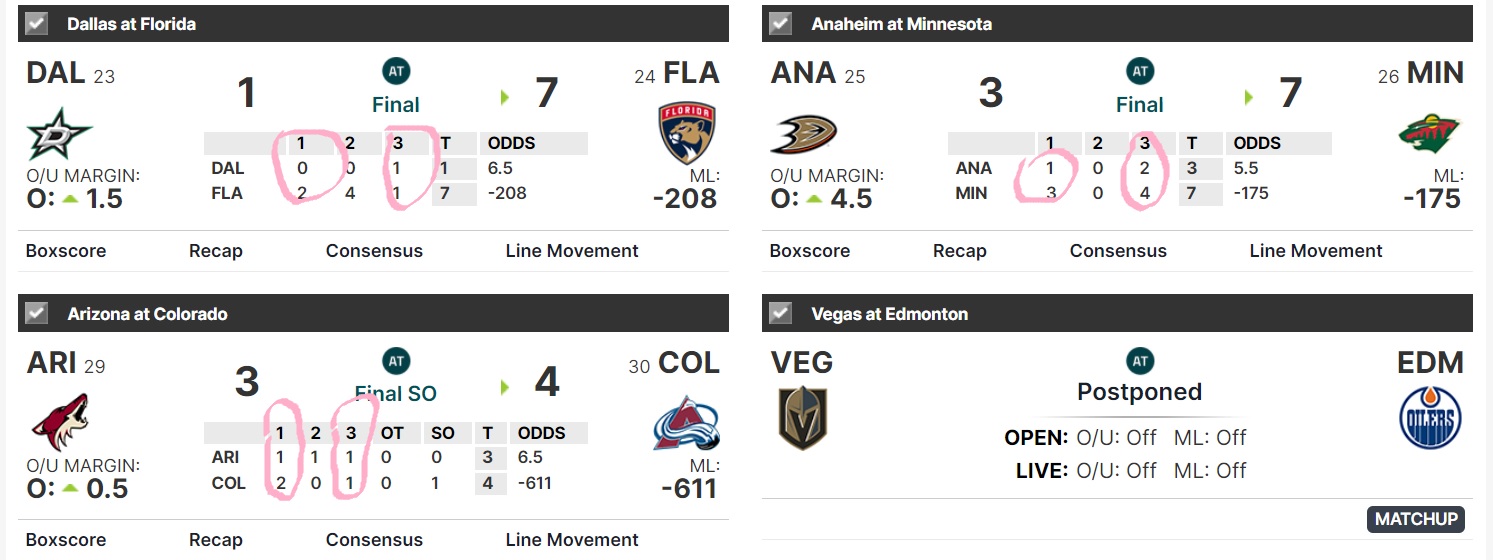Image resolution: width=1493 pixels, height=560 pixels.
Task: Click the Edmonton Oilers team logo
Action: pos(1430,419)
